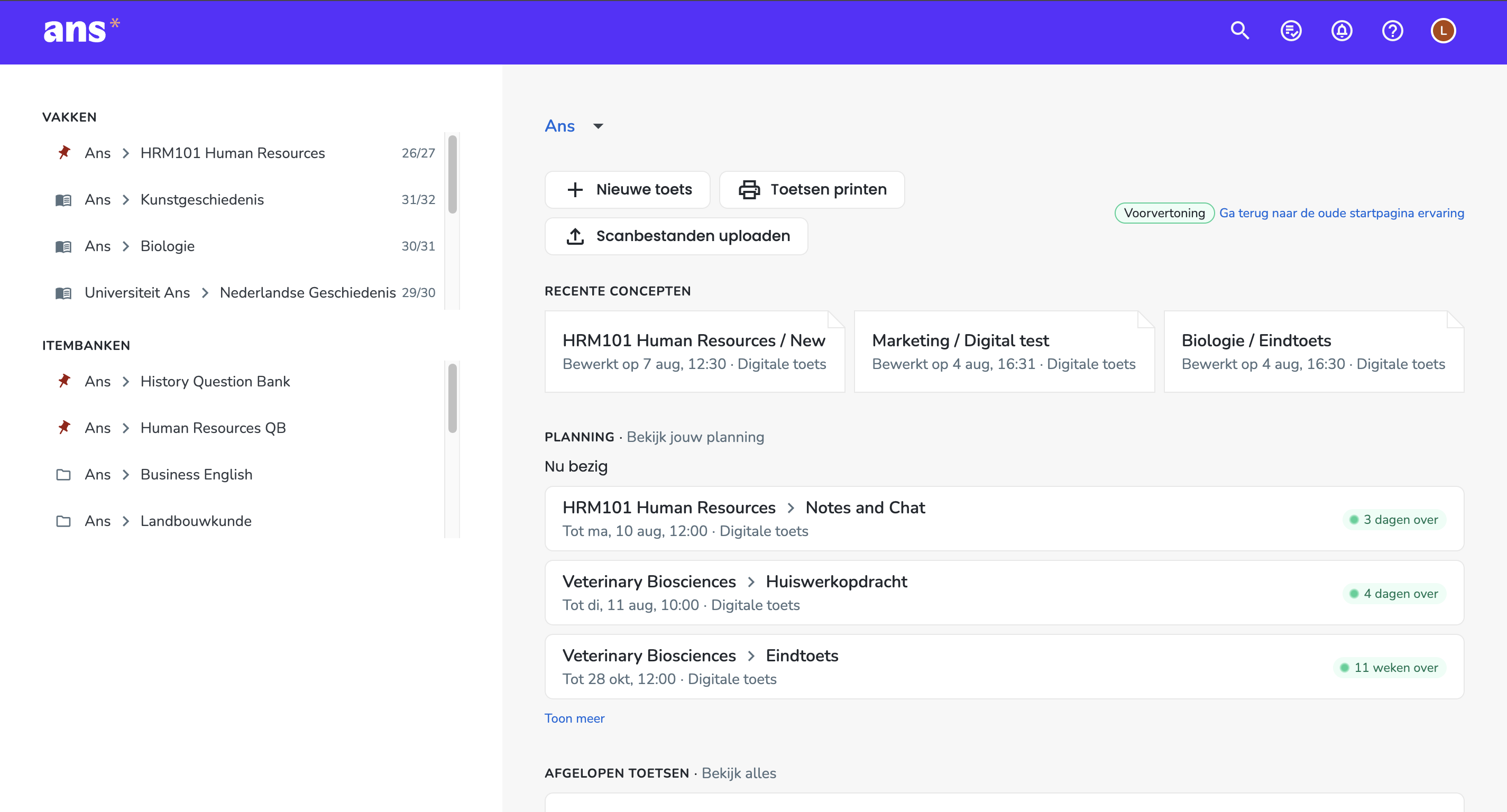Viewport: 1507px width, 812px height.
Task: Click chevron before HRM101 Human Resources
Action: pyautogui.click(x=125, y=153)
